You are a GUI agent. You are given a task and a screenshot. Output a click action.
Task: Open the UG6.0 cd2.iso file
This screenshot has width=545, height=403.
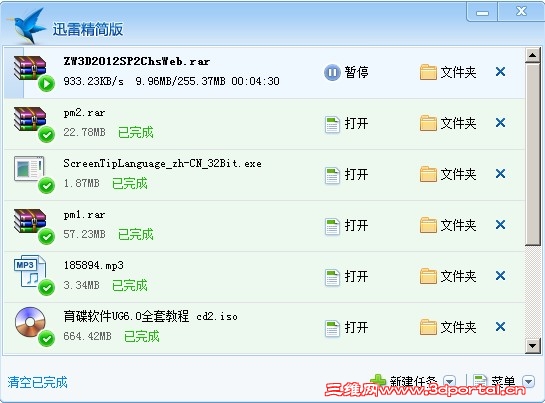[347, 328]
